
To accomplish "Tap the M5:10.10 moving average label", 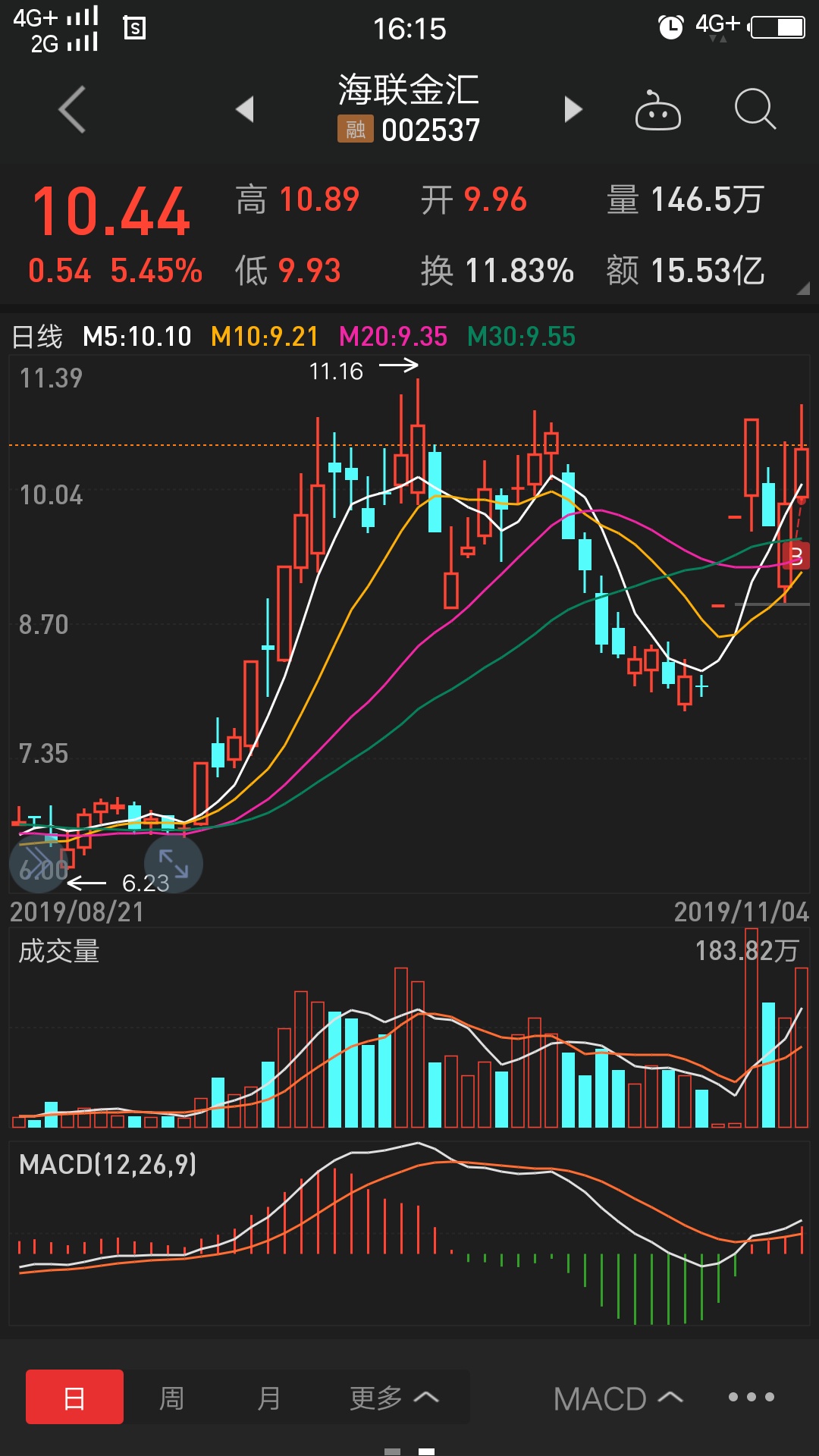I will pyautogui.click(x=137, y=337).
